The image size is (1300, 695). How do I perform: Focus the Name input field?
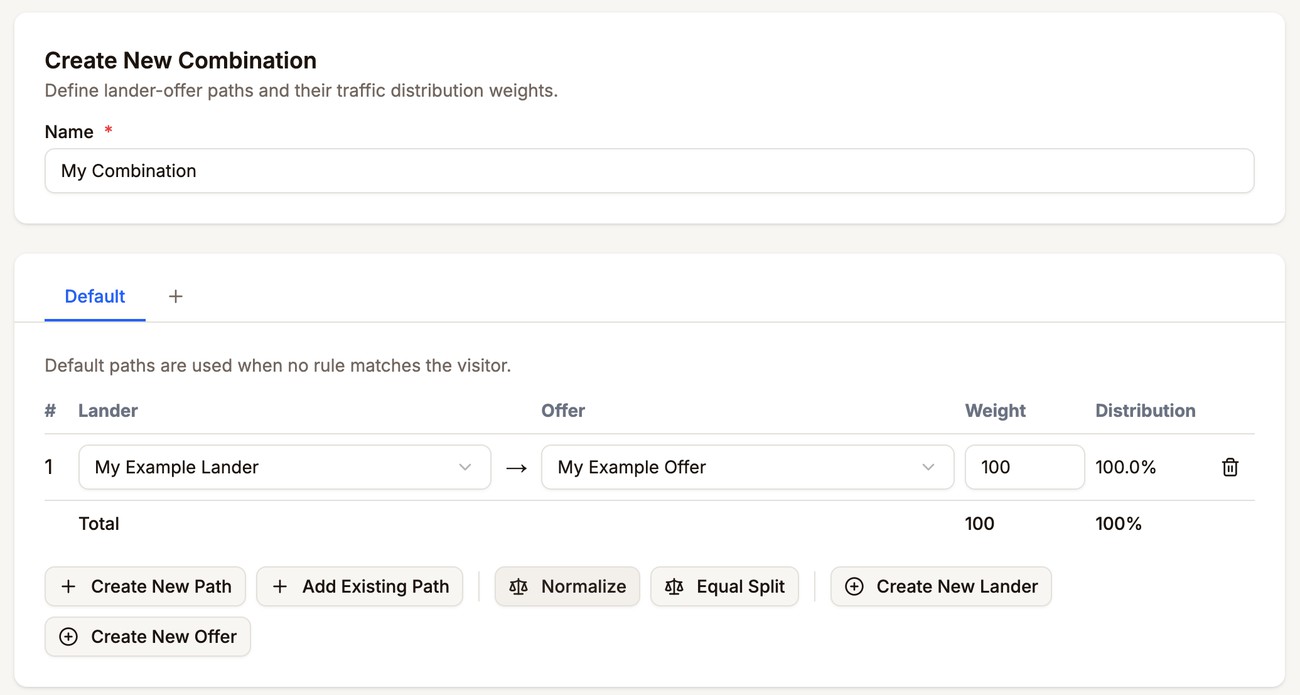coord(649,171)
